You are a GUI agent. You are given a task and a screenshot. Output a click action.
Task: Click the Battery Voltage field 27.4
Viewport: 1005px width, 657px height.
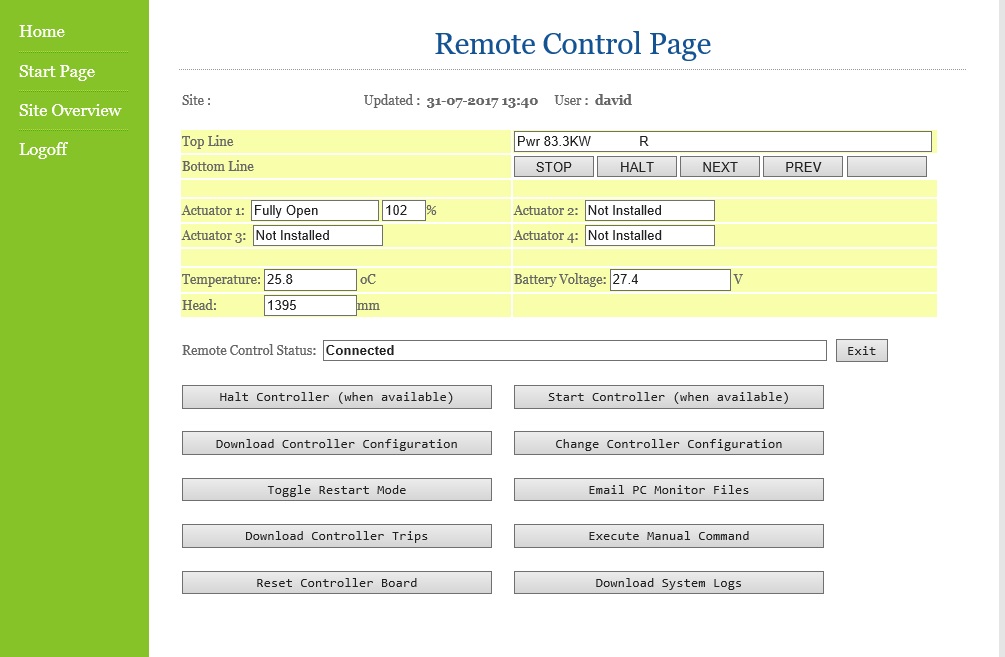tap(670, 279)
